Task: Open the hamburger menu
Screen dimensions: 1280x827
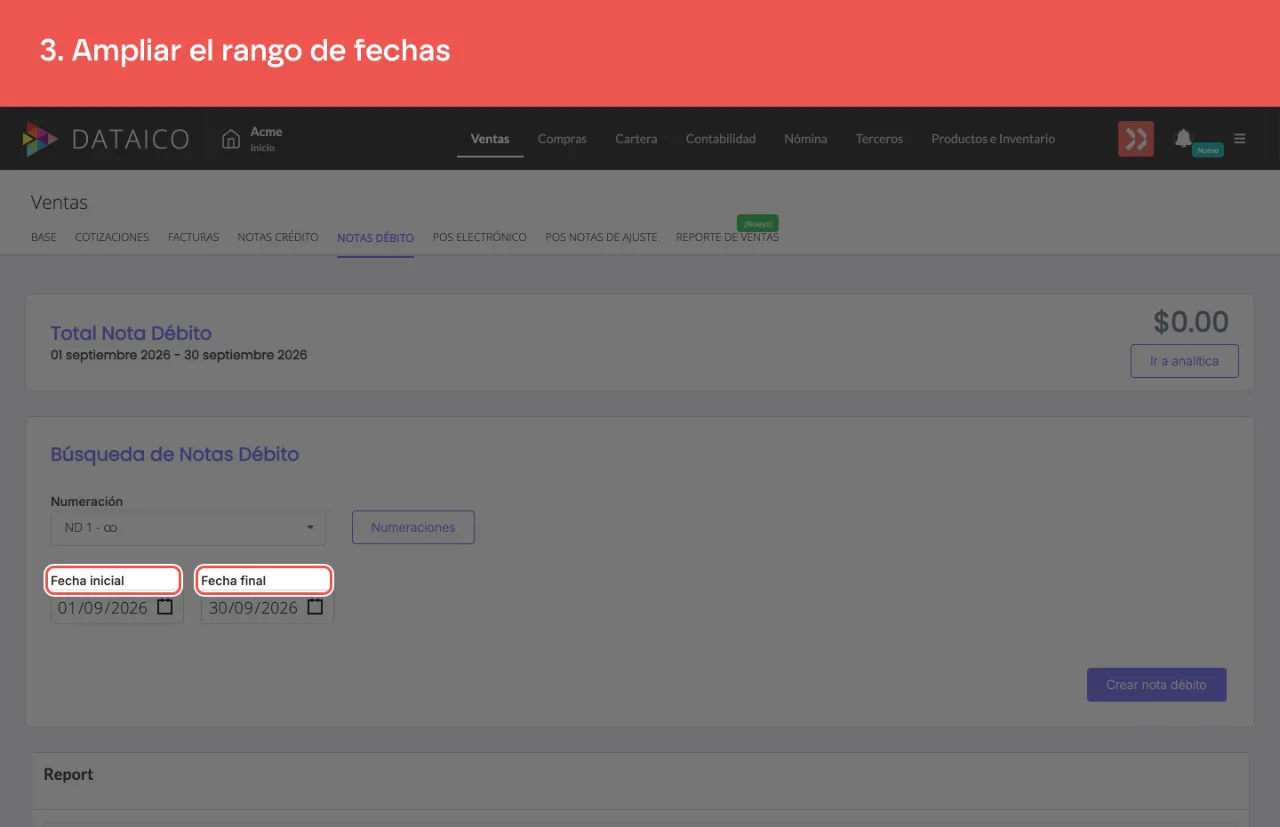Action: (1240, 138)
